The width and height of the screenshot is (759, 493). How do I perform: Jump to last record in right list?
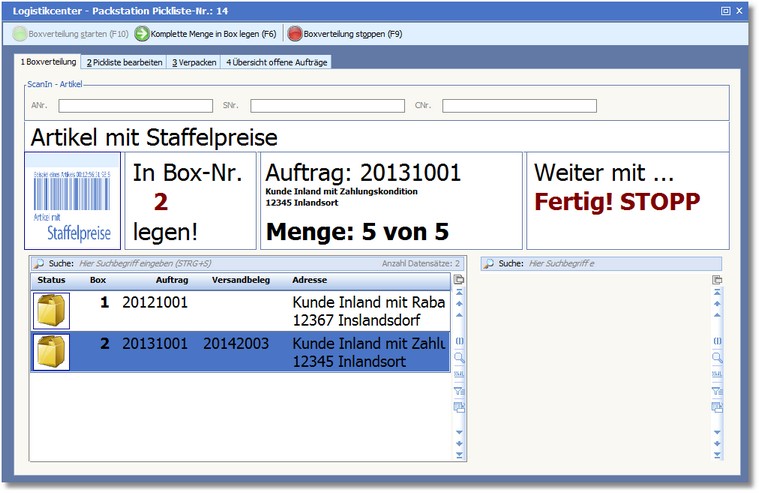pyautogui.click(x=717, y=455)
